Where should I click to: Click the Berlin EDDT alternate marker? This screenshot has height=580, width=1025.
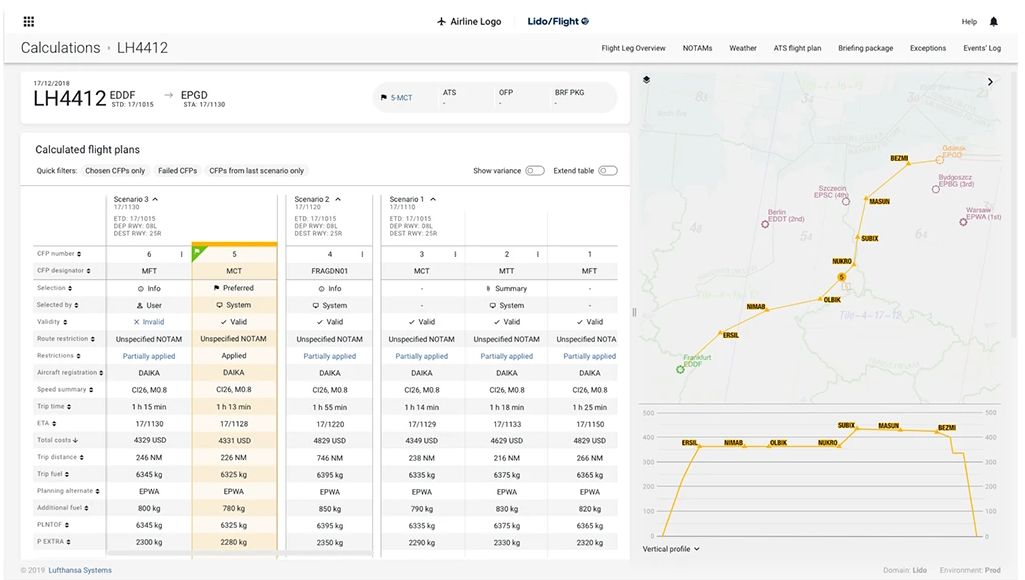click(765, 224)
